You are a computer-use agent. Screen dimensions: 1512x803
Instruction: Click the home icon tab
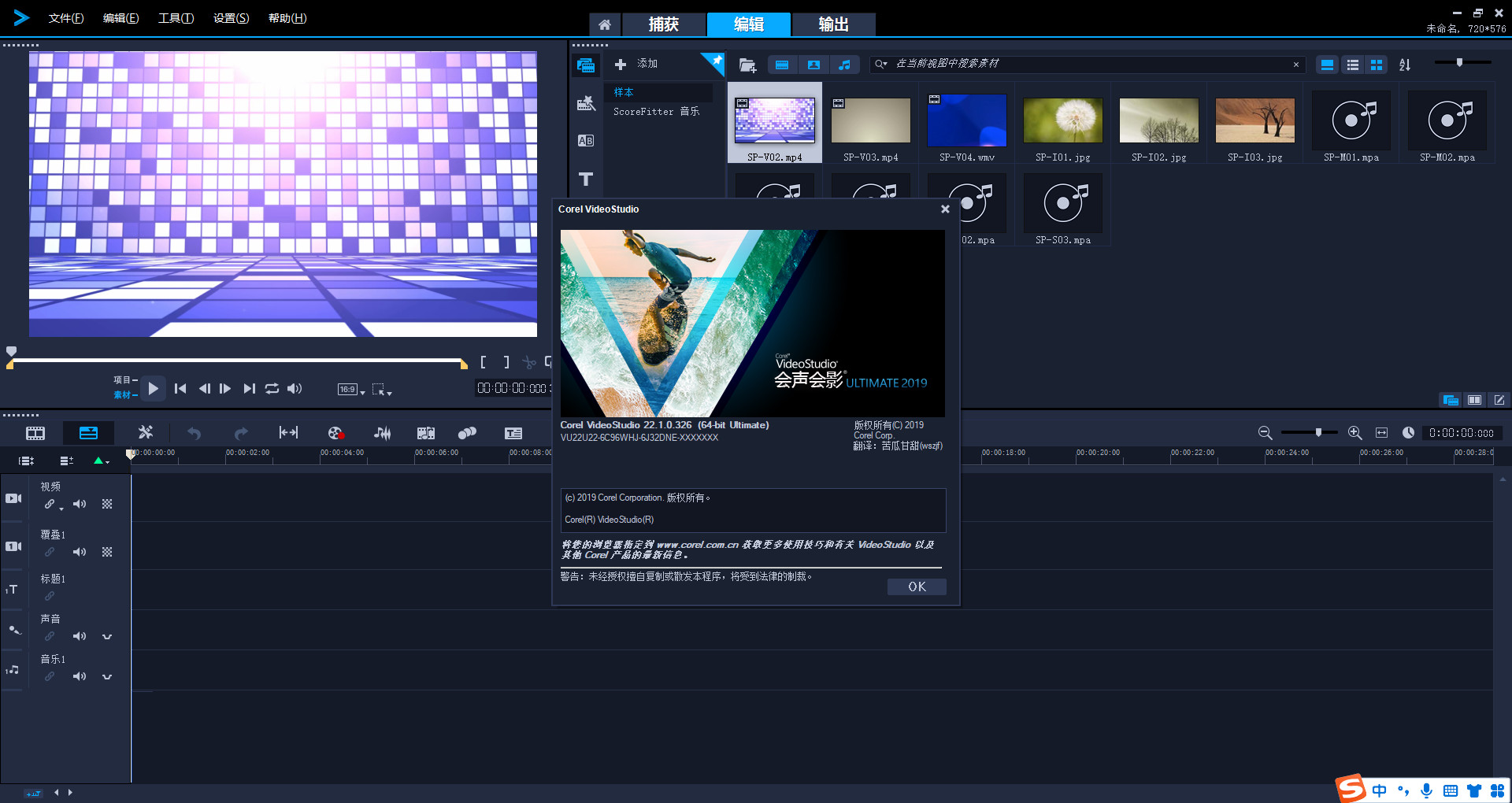605,24
